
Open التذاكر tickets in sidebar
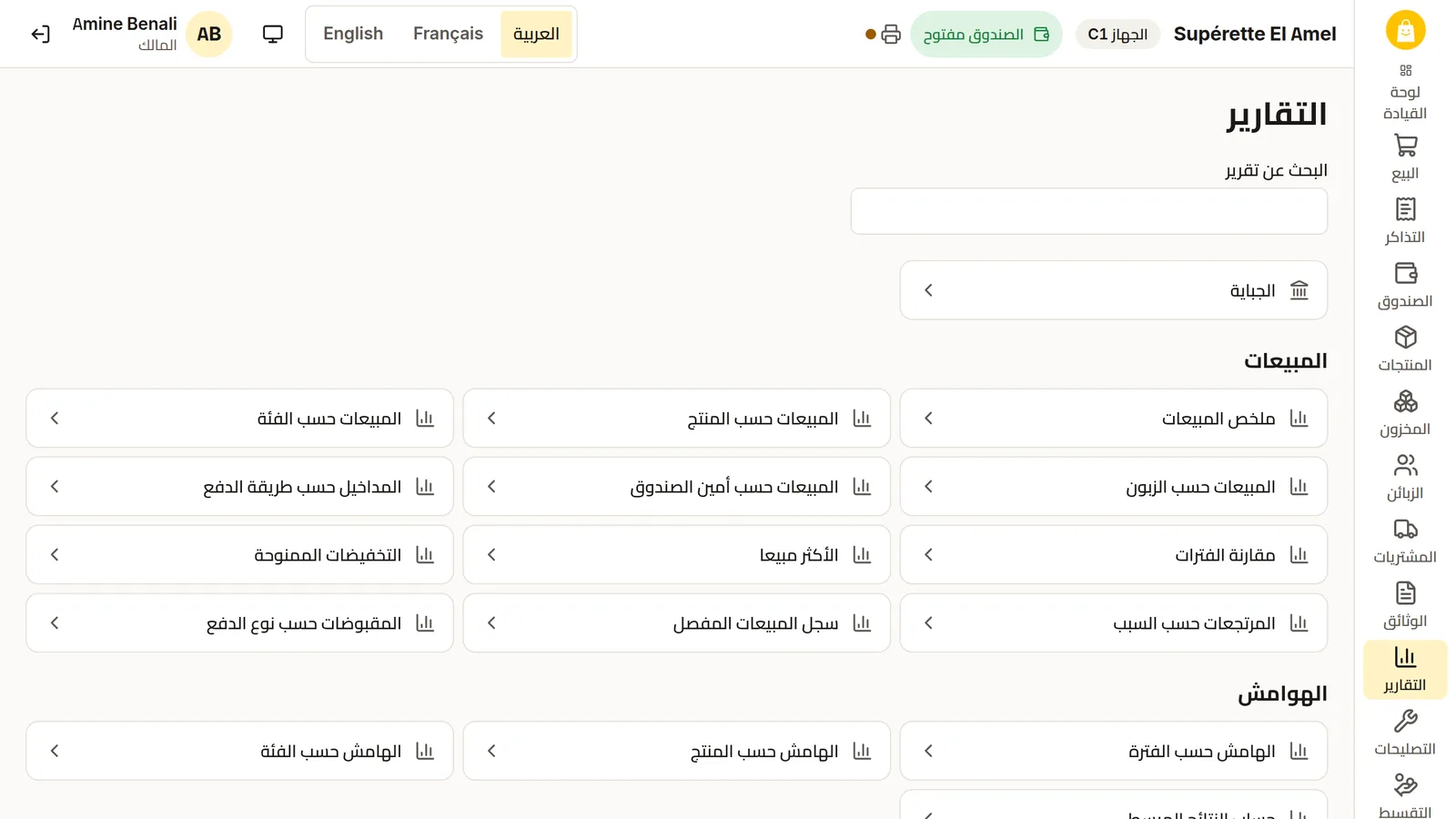(x=1405, y=221)
